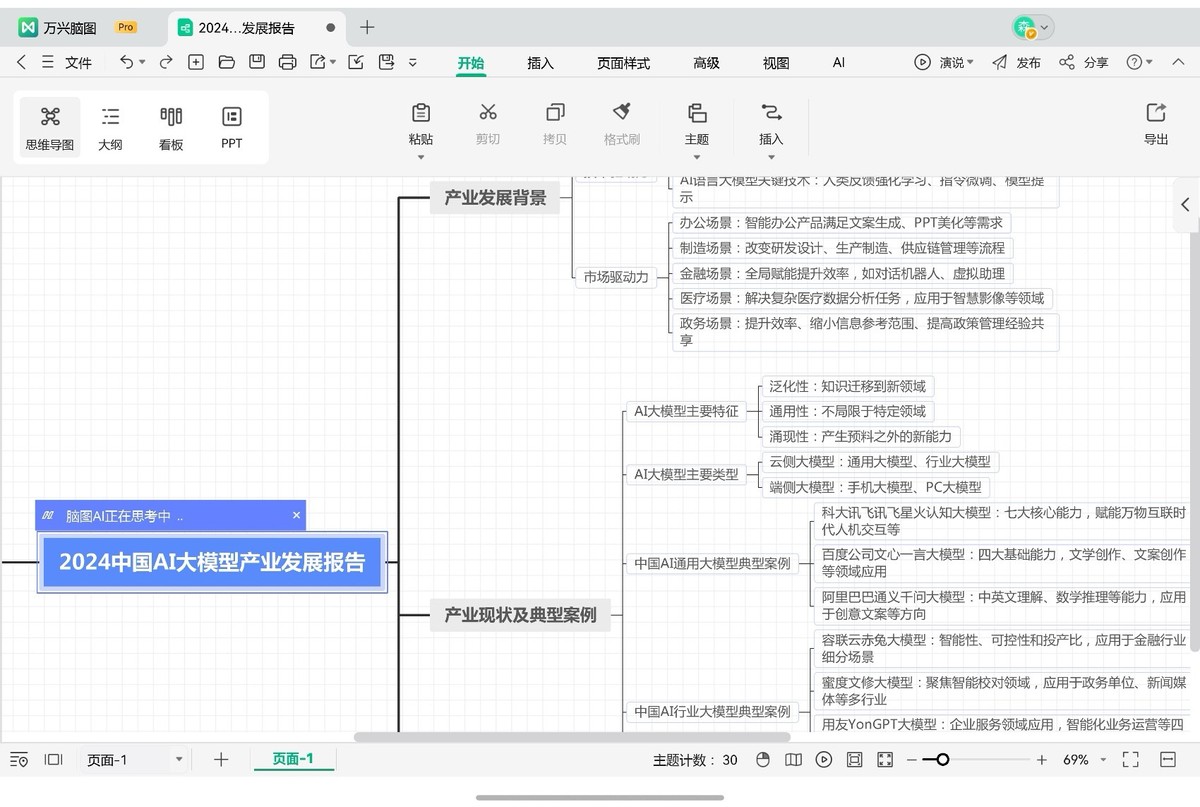
Task: Click the fit-to-window expand icon in status bar
Action: (884, 760)
